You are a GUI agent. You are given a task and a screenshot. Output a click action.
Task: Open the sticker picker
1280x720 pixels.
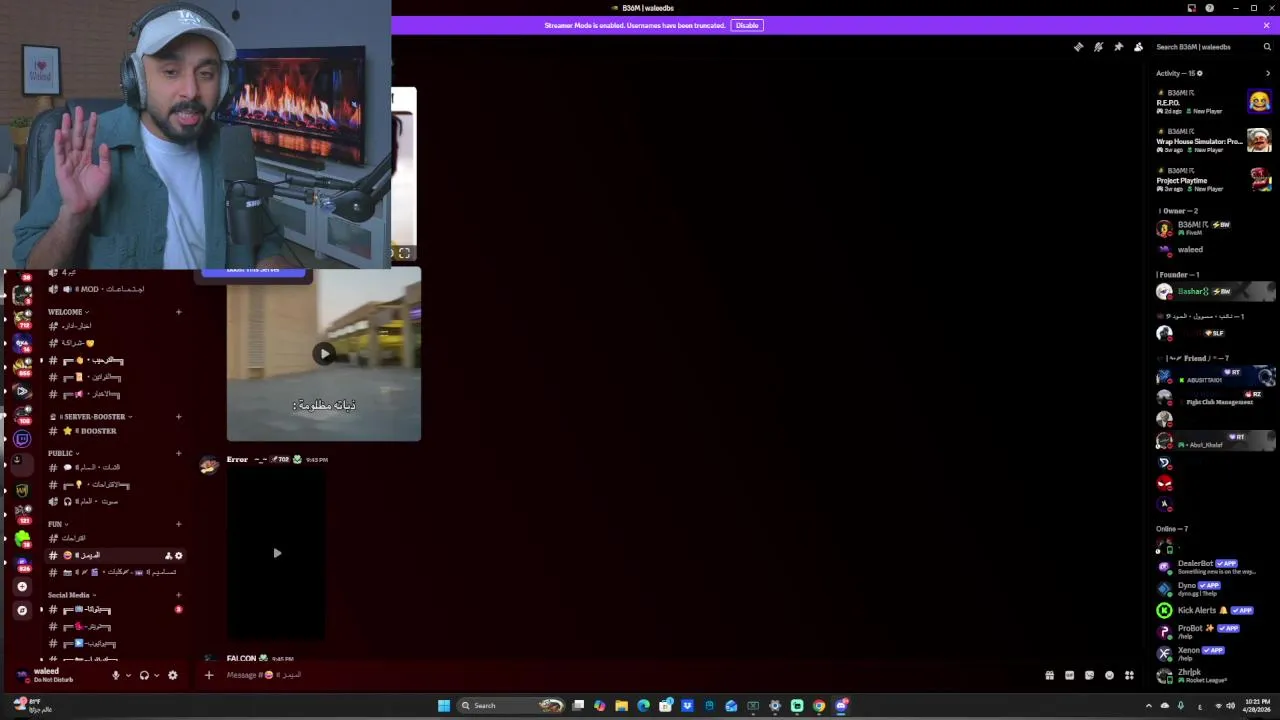[1089, 675]
